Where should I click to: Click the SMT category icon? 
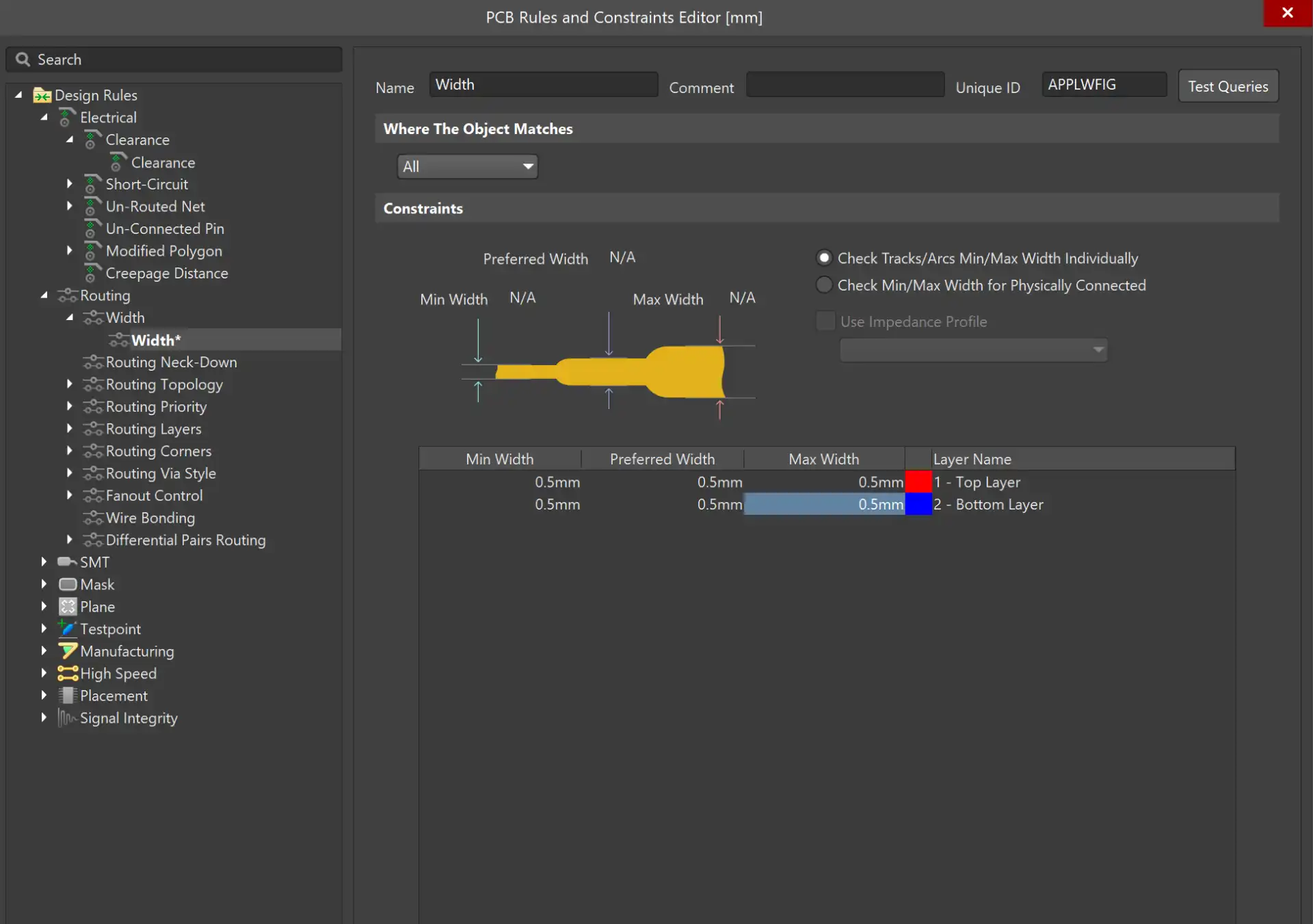(67, 562)
